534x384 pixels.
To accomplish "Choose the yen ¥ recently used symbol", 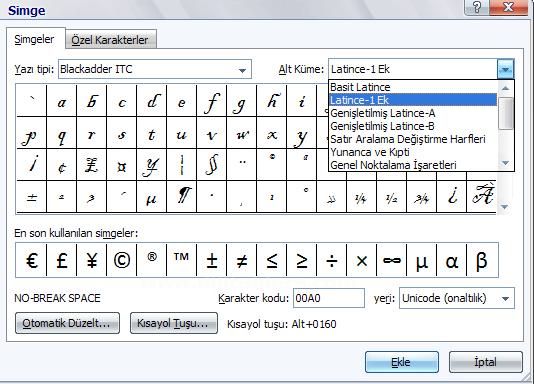I will (92, 260).
